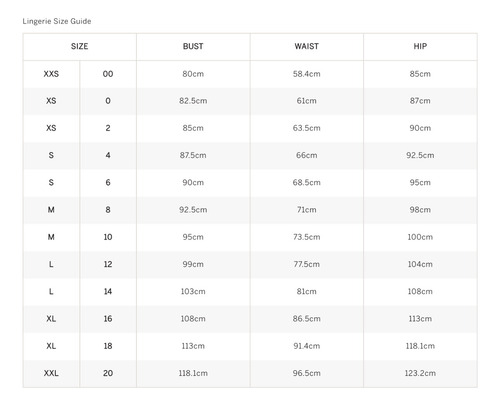Click the 100cm hip value

(x=420, y=237)
